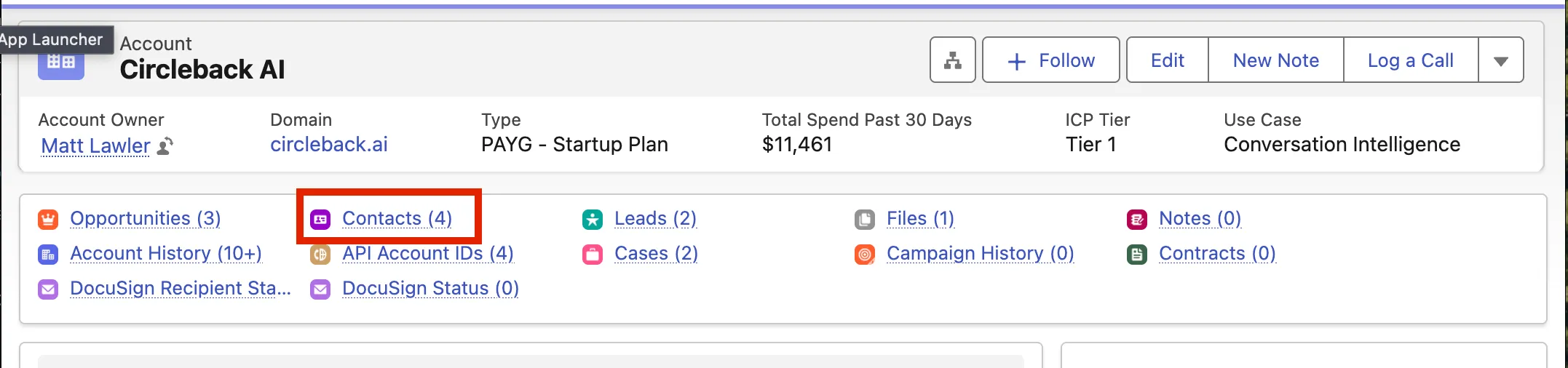The width and height of the screenshot is (1568, 368).
Task: Click the green Contracts document icon
Action: click(1137, 254)
